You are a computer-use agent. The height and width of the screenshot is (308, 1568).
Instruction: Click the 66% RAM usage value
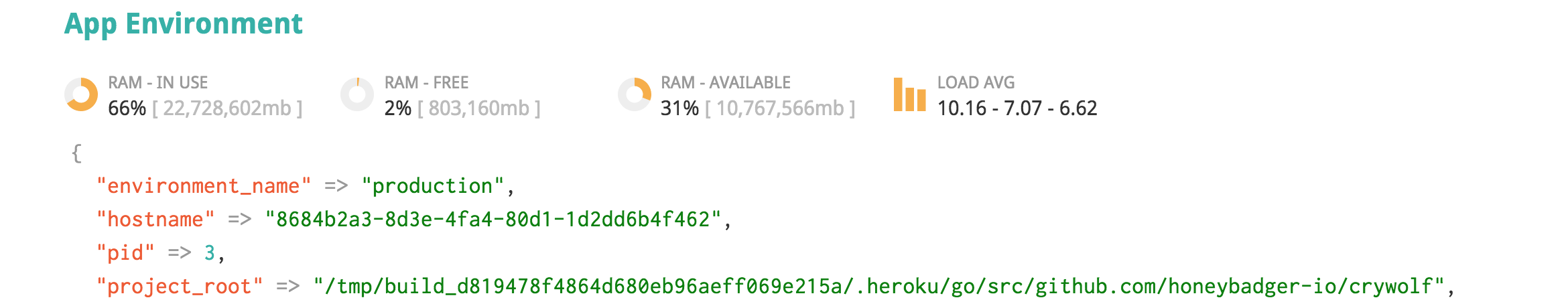click(x=127, y=108)
